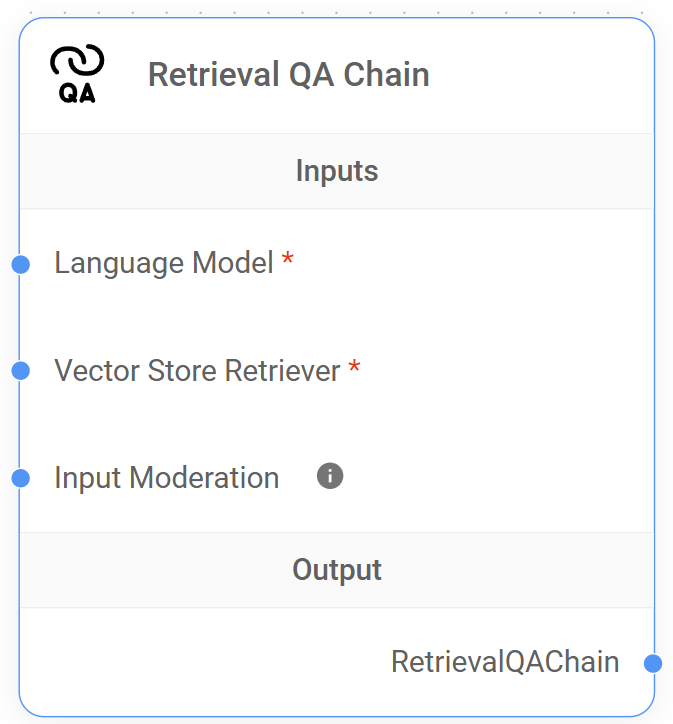Click the Retrieval QA Chain node icon
Viewport: 673px width, 724px height.
coord(77,74)
